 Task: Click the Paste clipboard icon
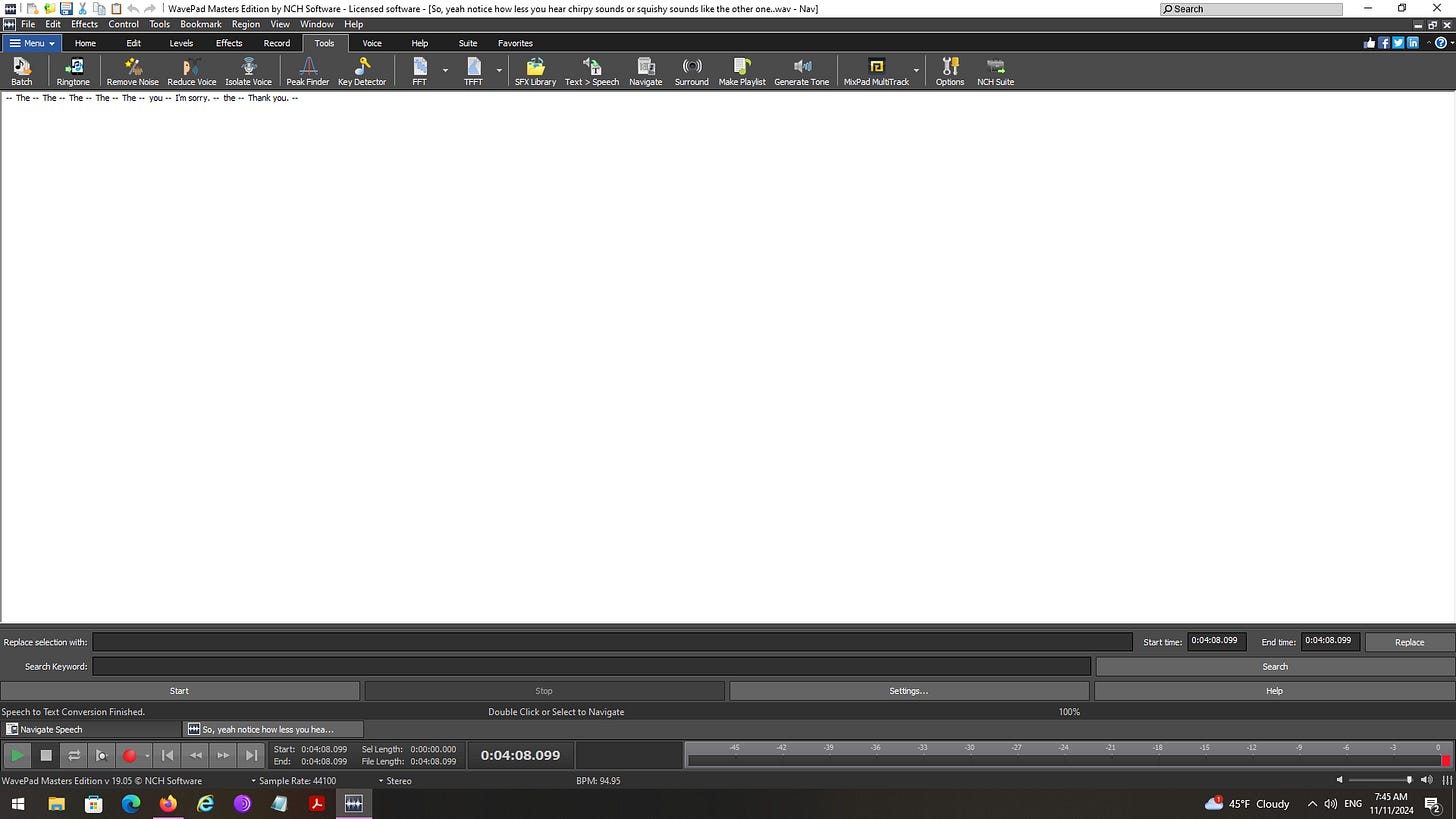(x=116, y=9)
